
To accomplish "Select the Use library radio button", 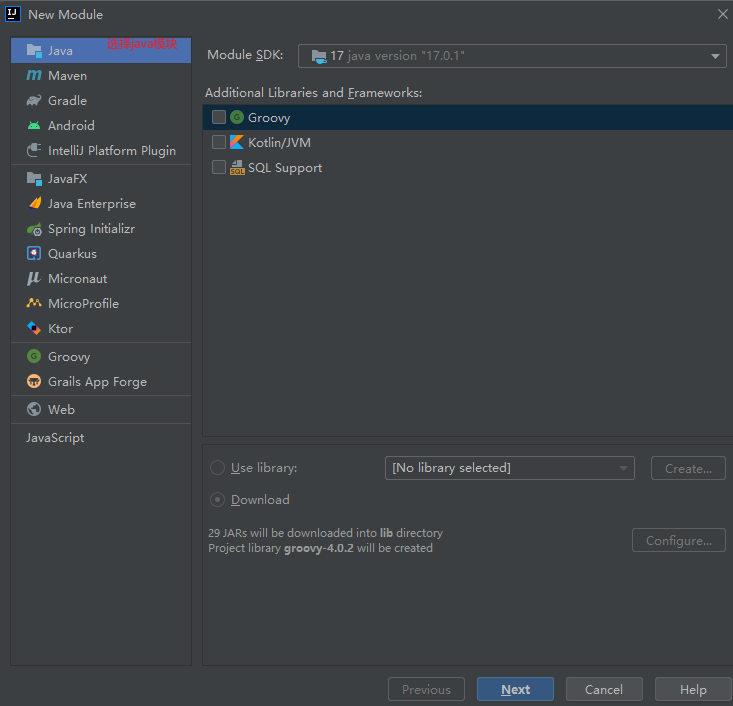I will click(x=217, y=468).
